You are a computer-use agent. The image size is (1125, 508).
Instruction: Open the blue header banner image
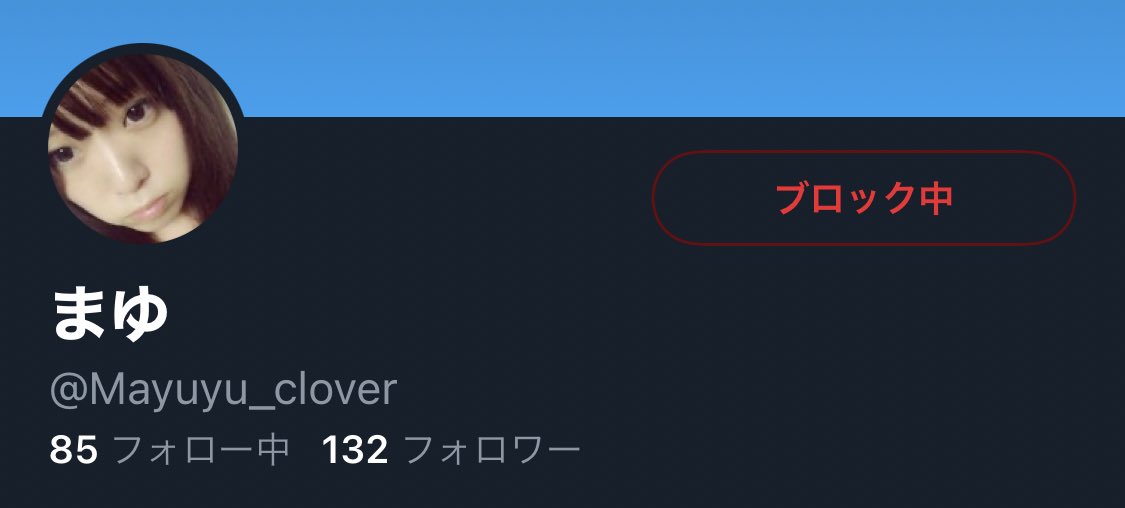[x=562, y=57]
